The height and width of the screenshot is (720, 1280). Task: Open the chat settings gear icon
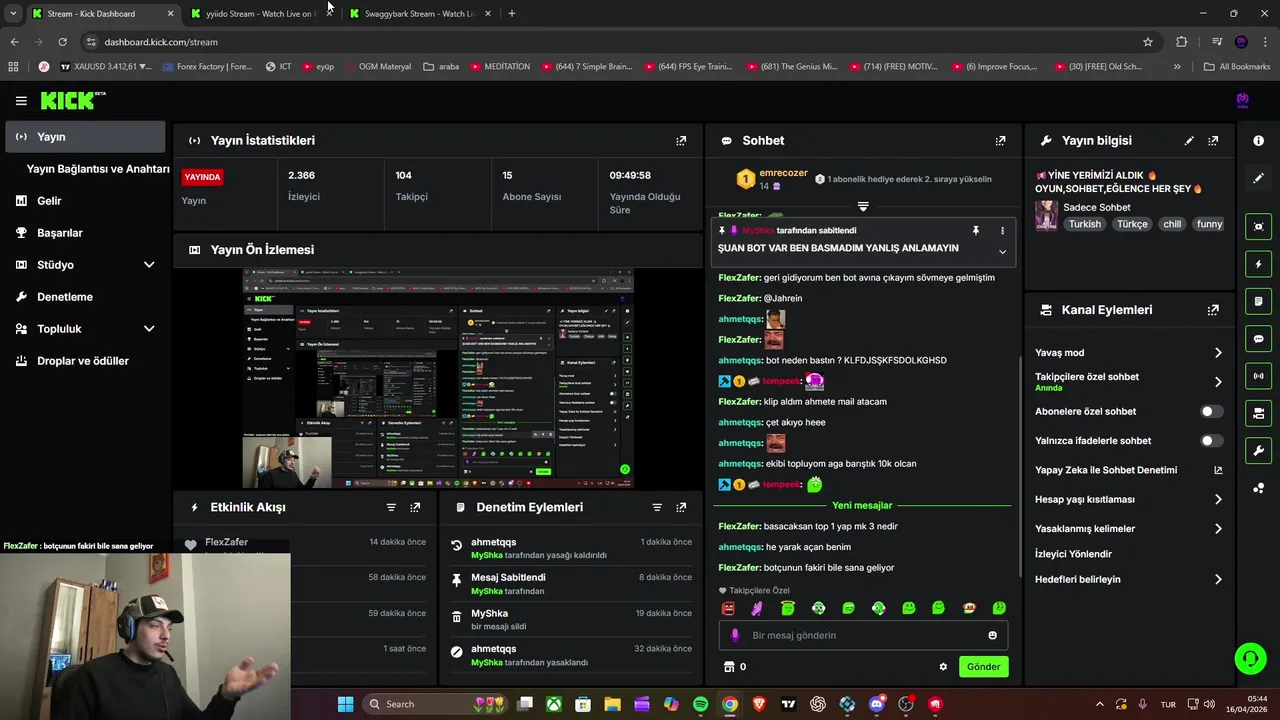[x=943, y=667]
